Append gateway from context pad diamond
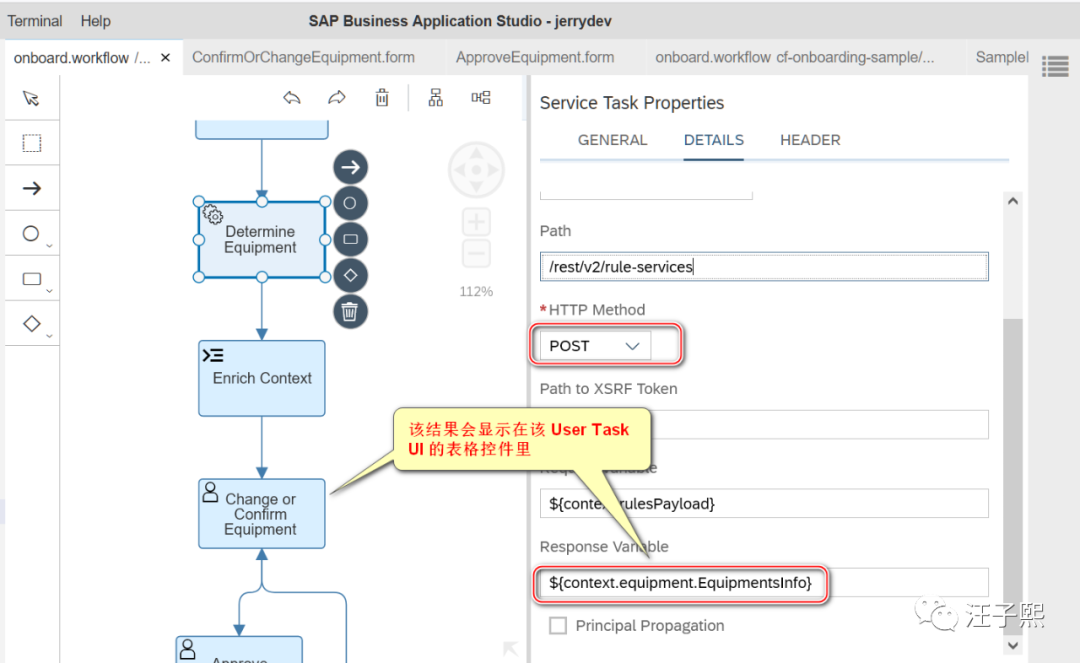The image size is (1080, 663). [350, 275]
